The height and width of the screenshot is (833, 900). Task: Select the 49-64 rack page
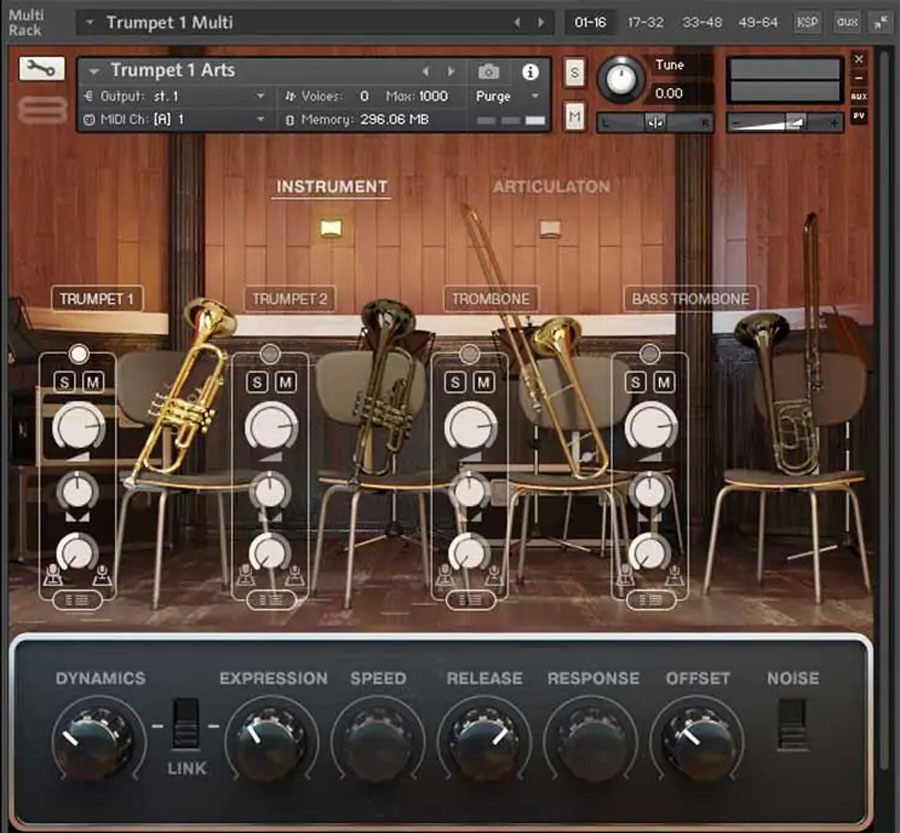758,22
